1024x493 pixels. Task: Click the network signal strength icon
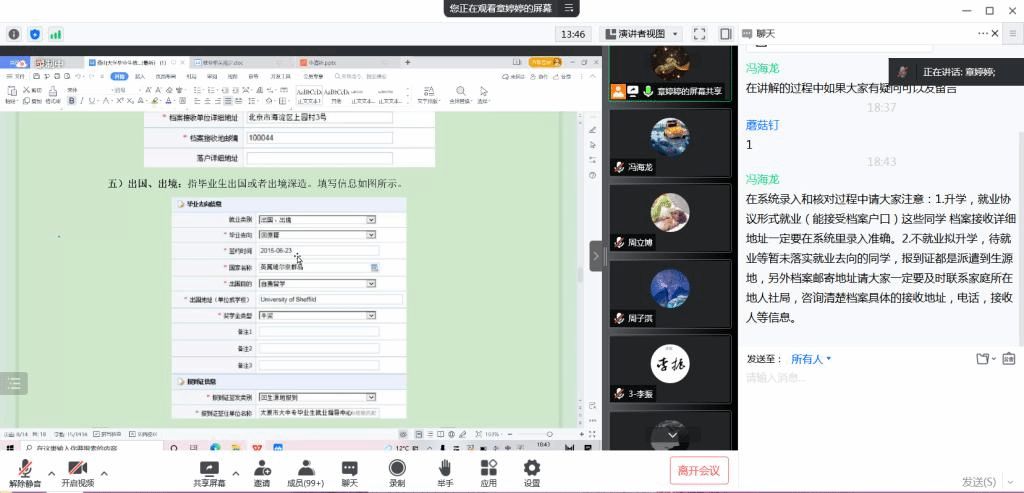(x=56, y=34)
